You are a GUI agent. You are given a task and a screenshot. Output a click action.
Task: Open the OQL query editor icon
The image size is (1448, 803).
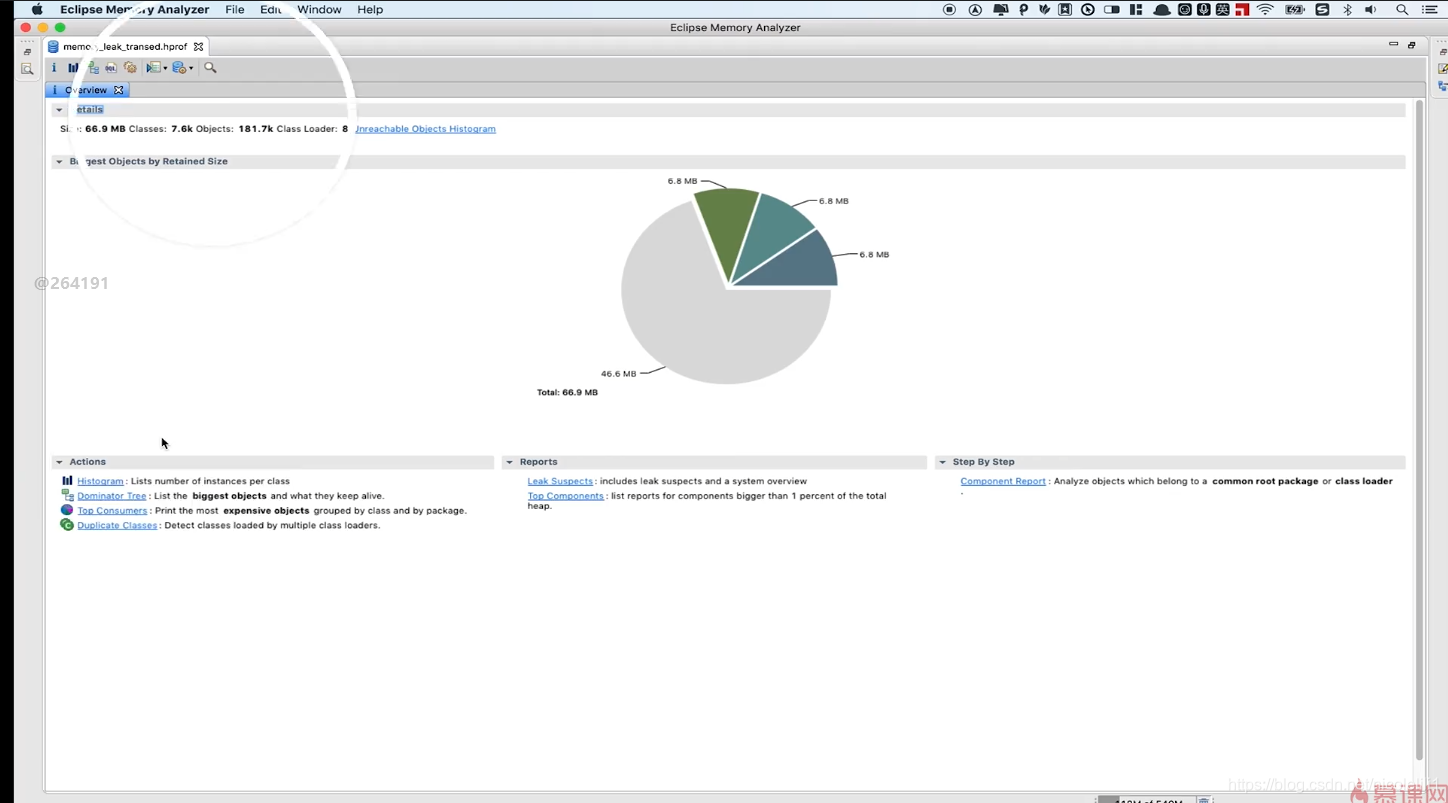pyautogui.click(x=111, y=68)
